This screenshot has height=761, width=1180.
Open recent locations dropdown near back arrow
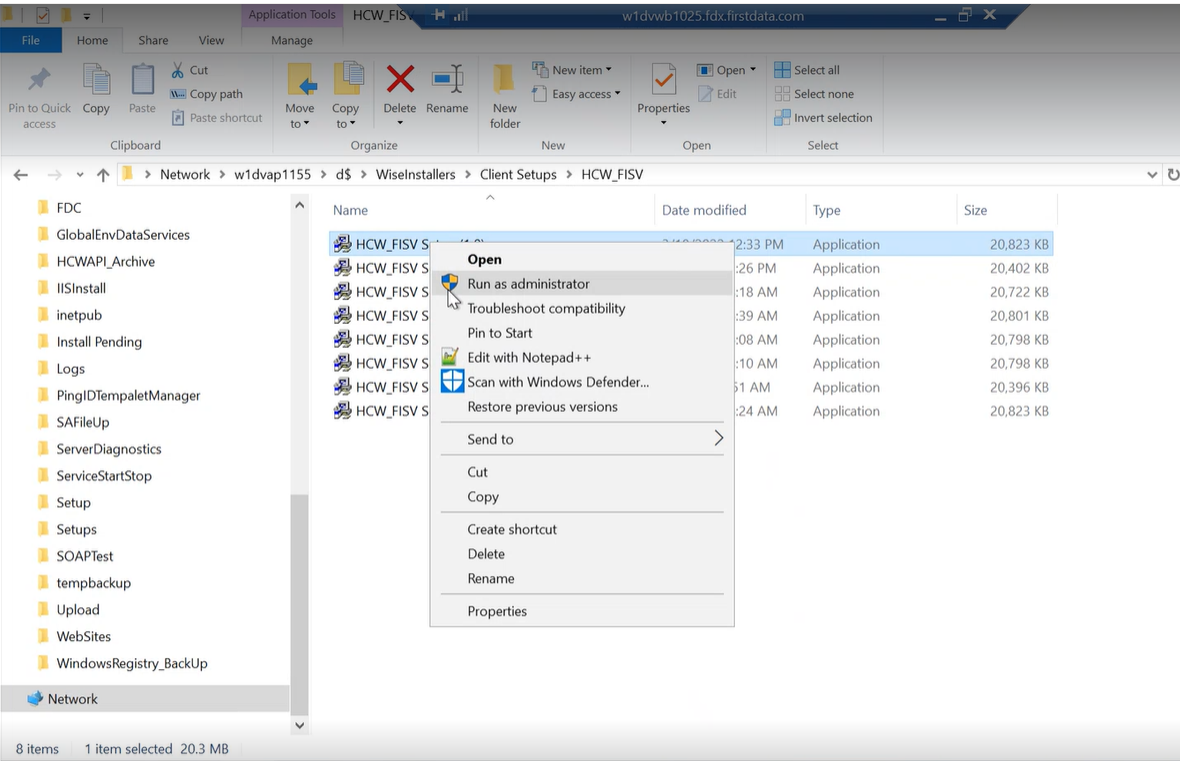click(x=80, y=175)
